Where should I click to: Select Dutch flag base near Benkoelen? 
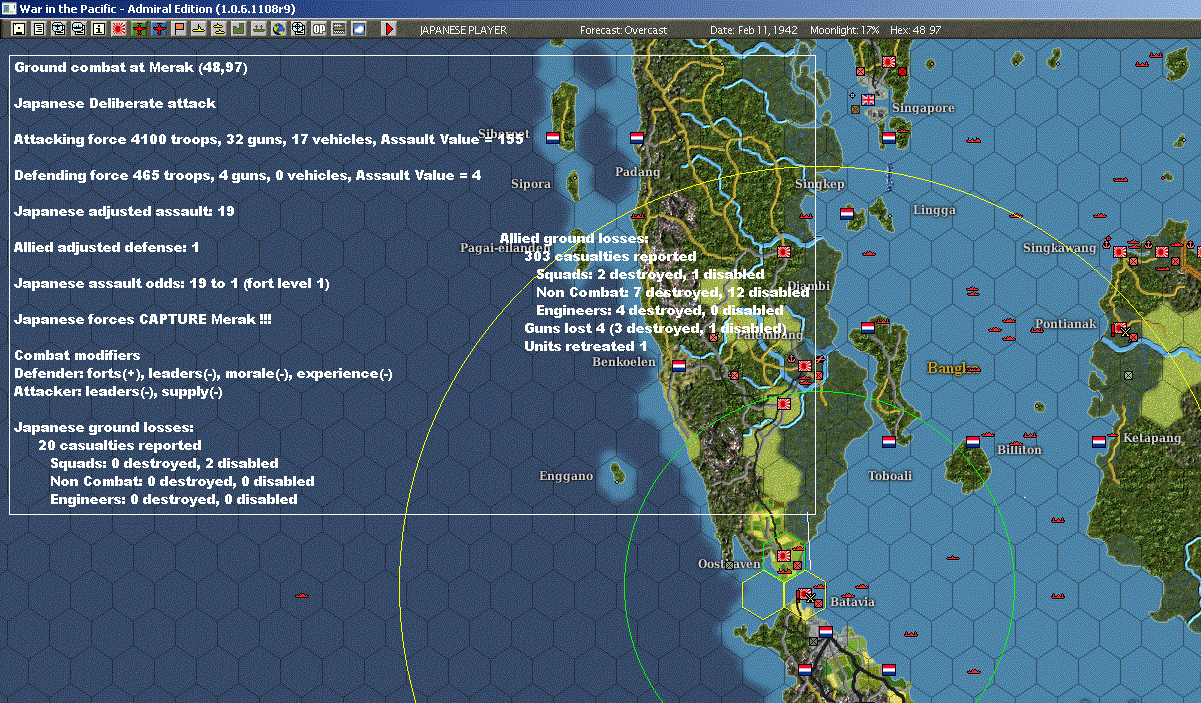(x=679, y=365)
